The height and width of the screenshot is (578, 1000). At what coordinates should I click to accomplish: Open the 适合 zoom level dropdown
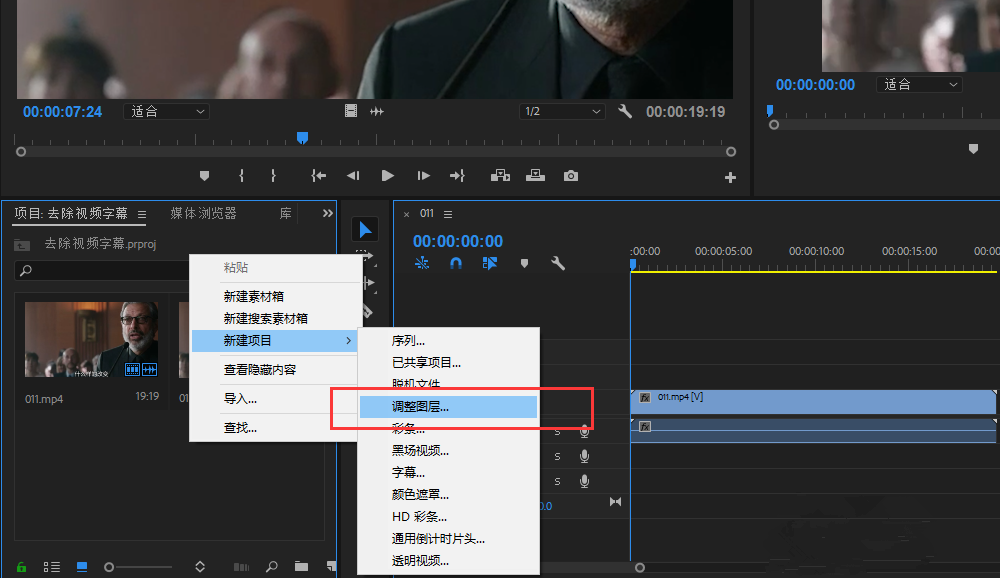(166, 111)
